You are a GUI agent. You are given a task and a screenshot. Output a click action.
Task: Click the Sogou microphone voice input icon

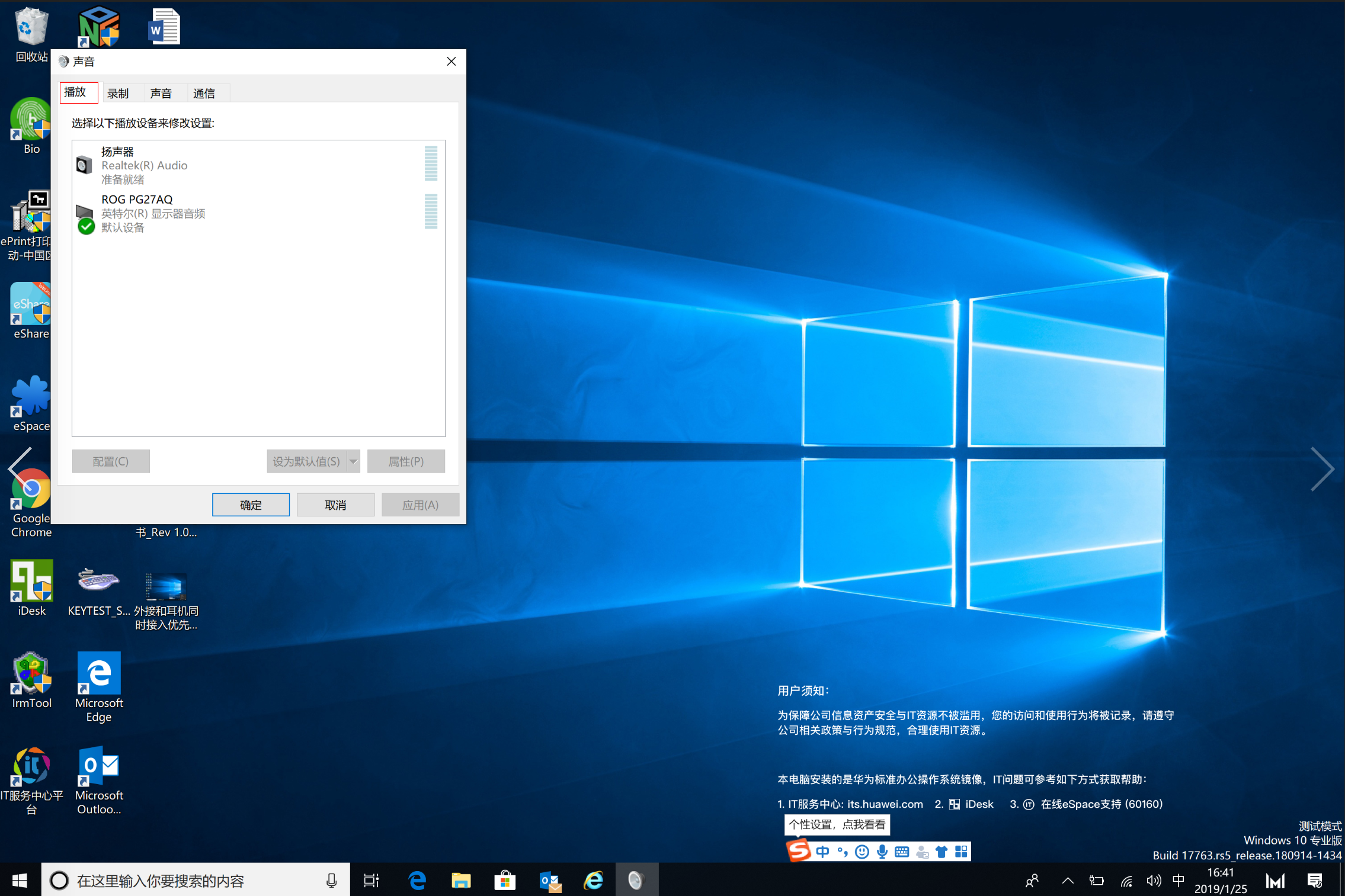882,852
